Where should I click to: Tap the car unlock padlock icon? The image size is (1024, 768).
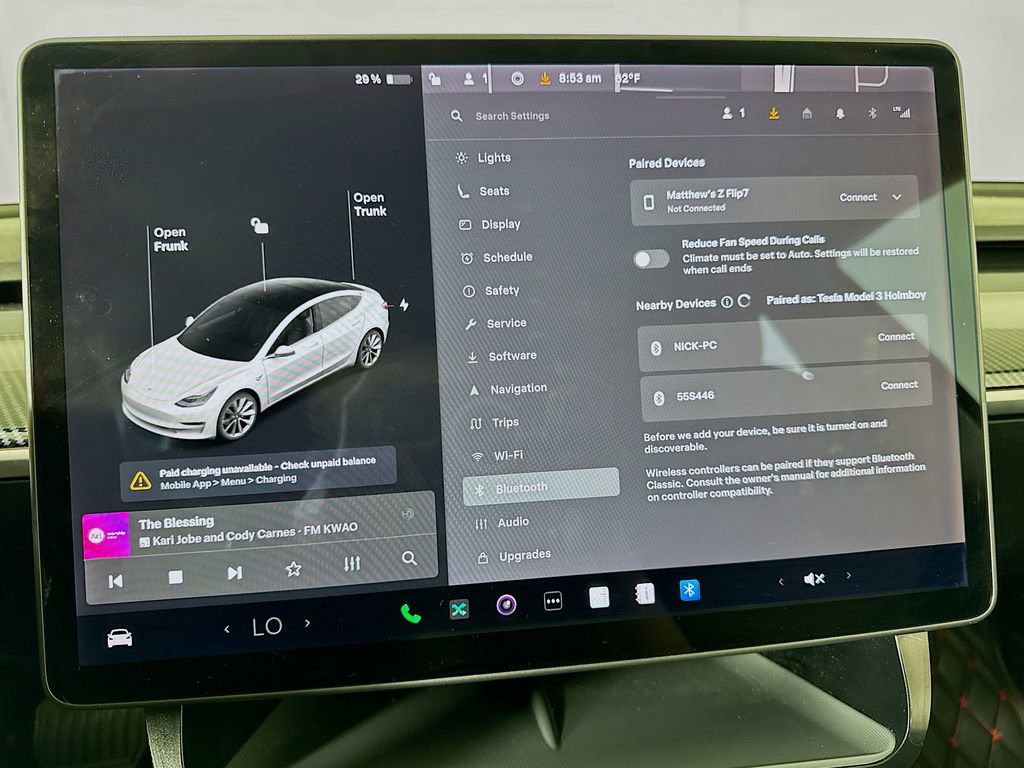259,226
